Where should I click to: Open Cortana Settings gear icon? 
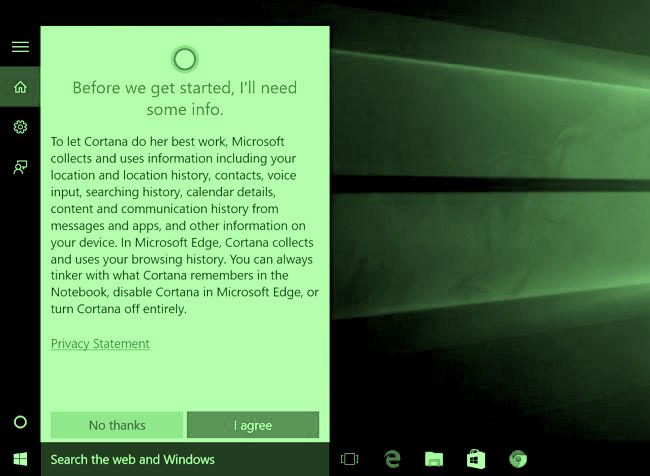click(20, 126)
